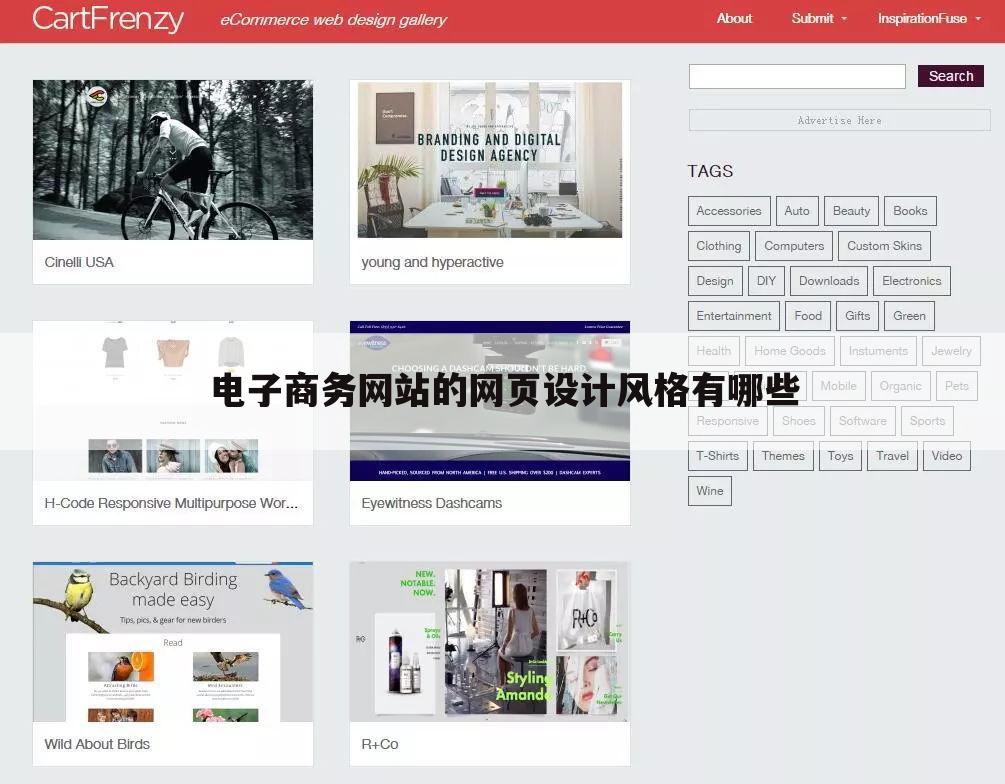Open the Wild About Birds thumbnail
Screen dimensions: 1005x784
(172, 641)
